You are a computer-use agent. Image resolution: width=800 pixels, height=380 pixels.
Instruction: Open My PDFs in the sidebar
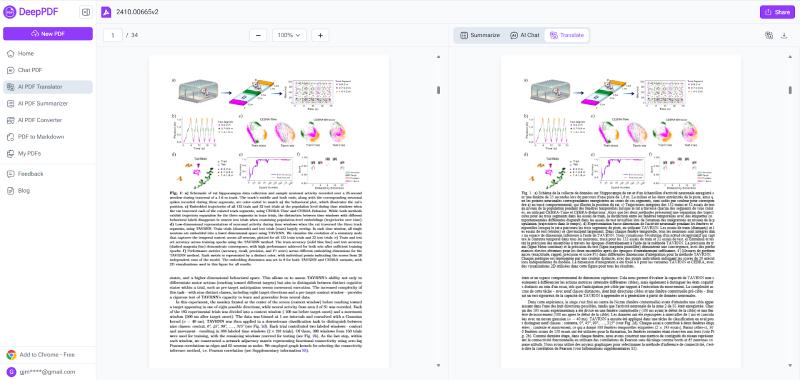tap(48, 154)
